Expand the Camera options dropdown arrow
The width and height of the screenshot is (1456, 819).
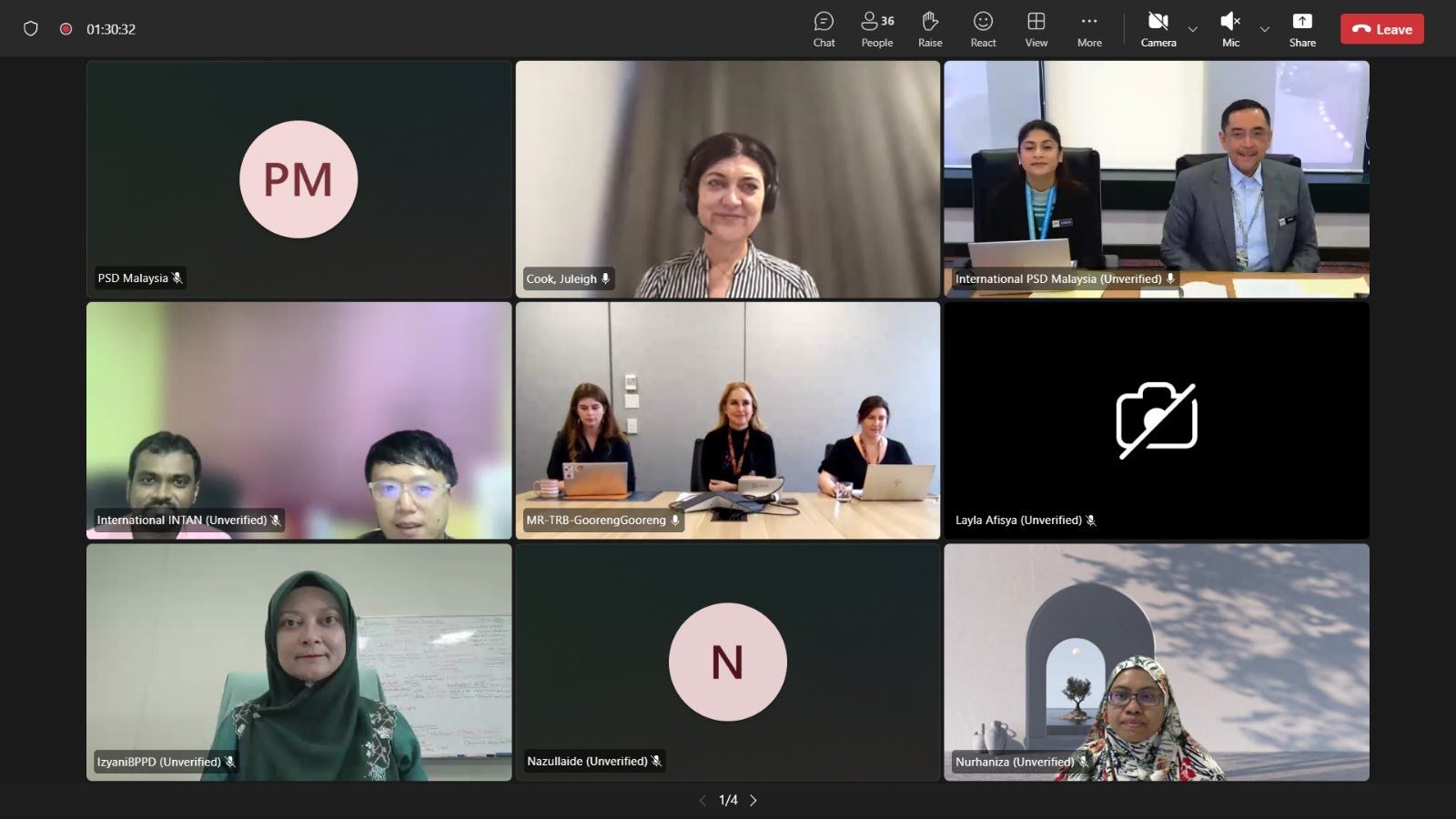(1193, 29)
